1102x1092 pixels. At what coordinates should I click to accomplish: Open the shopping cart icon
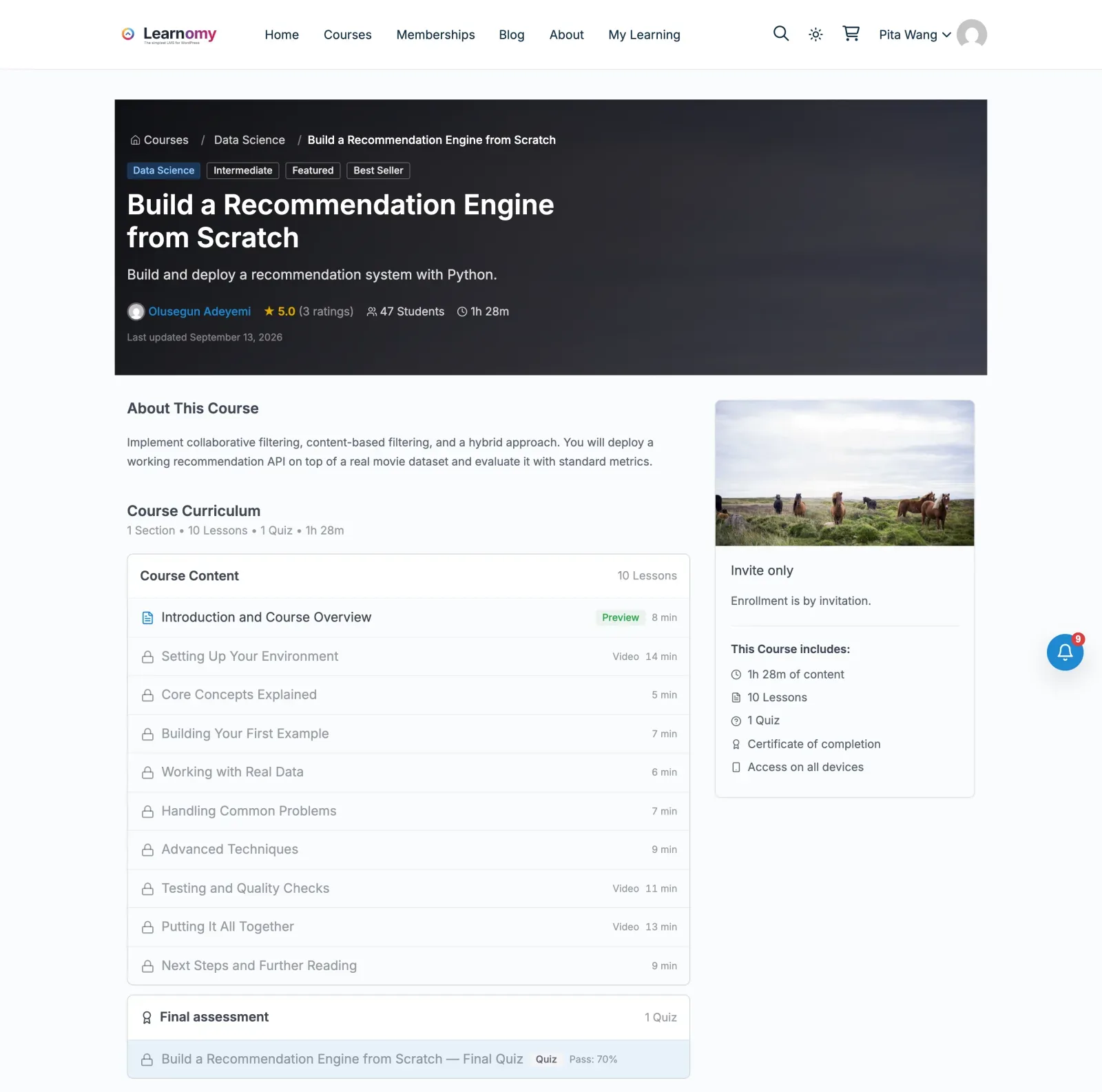pos(851,34)
